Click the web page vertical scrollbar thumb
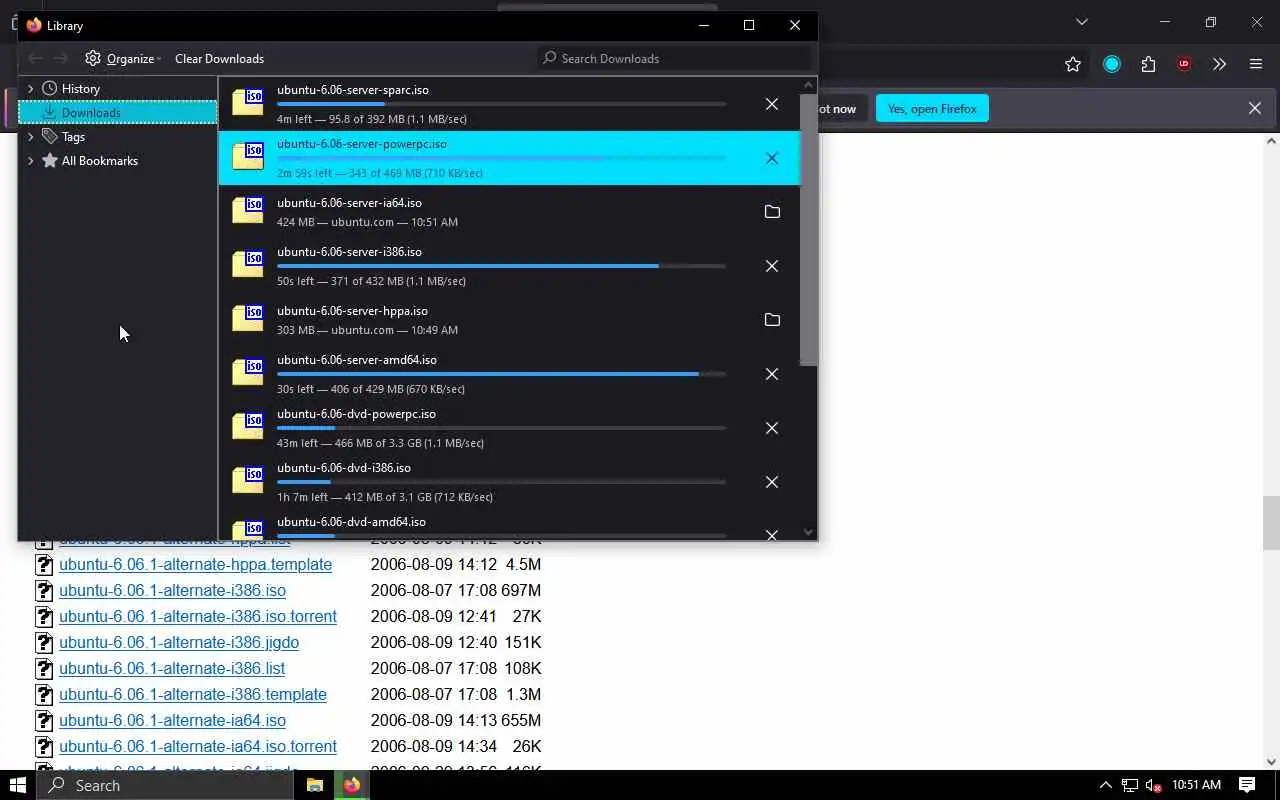This screenshot has height=800, width=1280. 1271,523
